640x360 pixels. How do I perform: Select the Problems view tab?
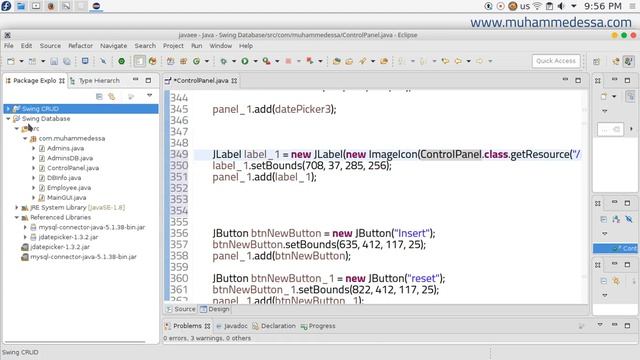pos(187,326)
